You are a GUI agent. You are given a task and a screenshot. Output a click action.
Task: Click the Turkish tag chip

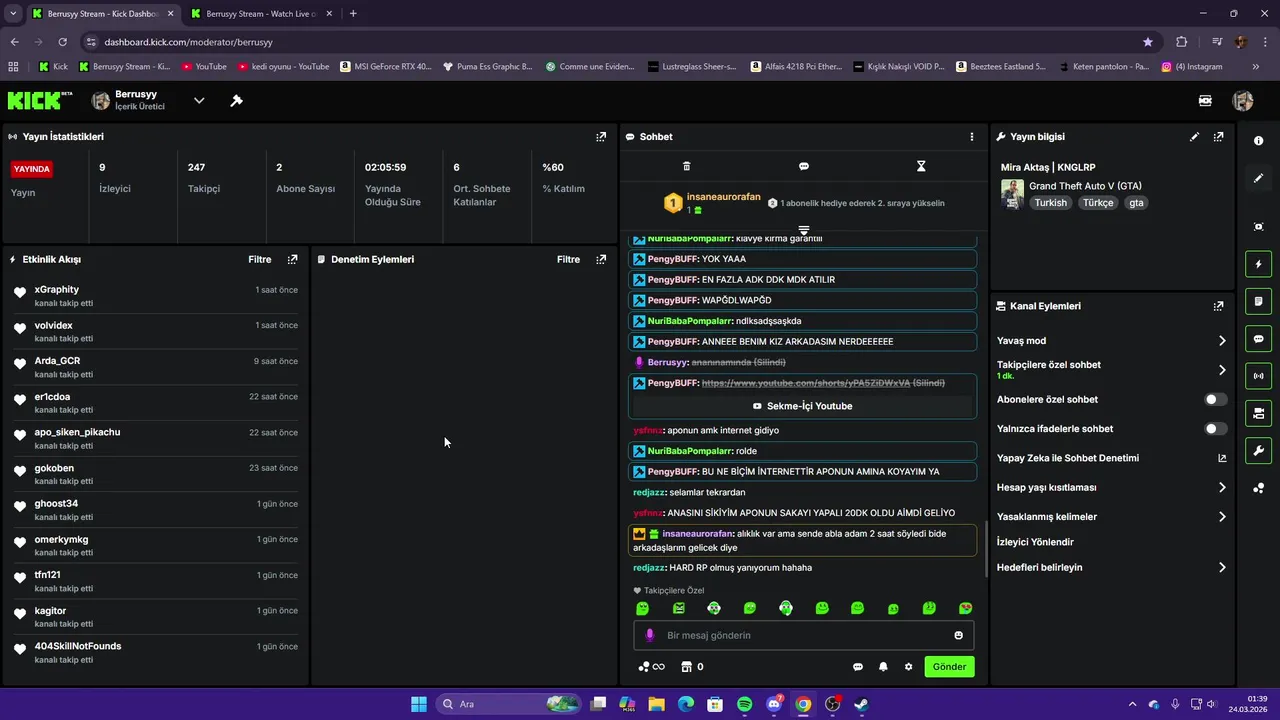(x=1050, y=203)
